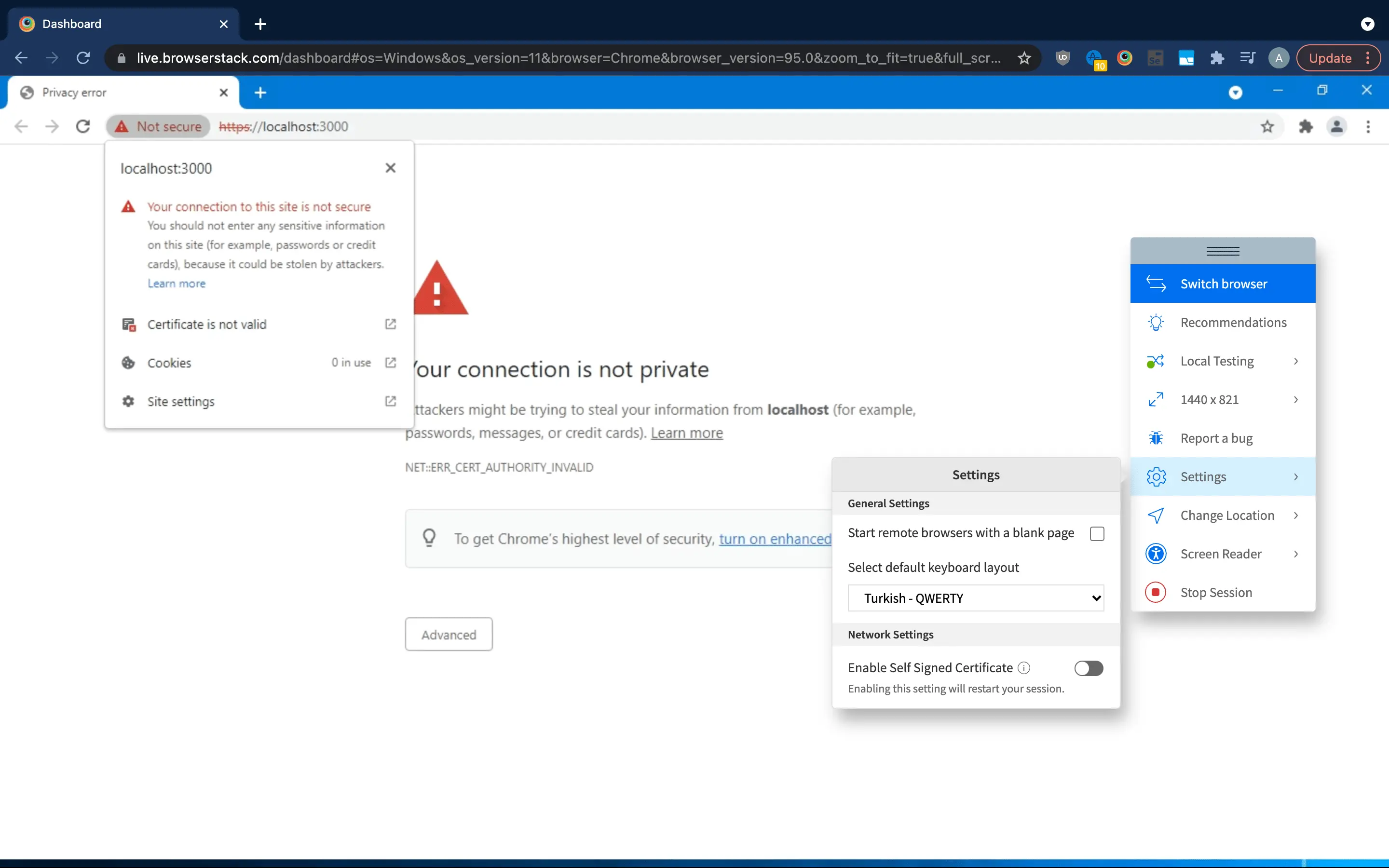
Task: Open the Turkish - QWERTY keyboard layout dropdown
Action: pos(975,598)
